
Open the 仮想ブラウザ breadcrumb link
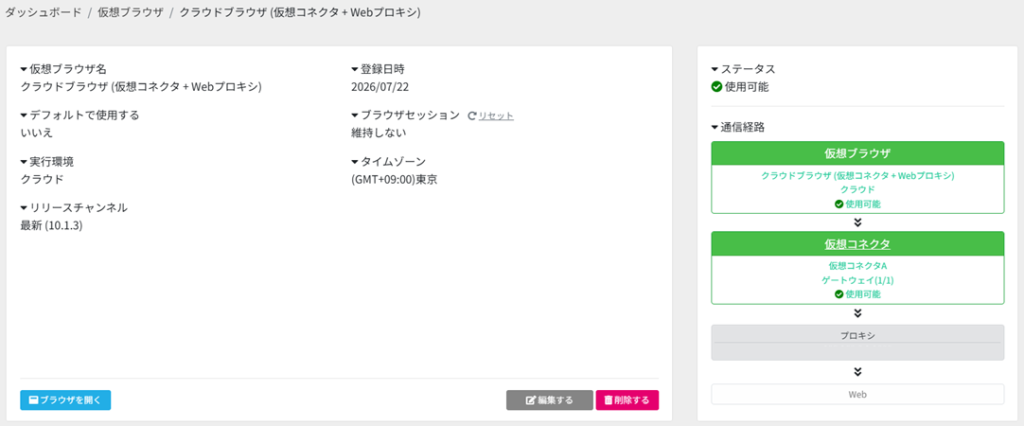coord(131,12)
